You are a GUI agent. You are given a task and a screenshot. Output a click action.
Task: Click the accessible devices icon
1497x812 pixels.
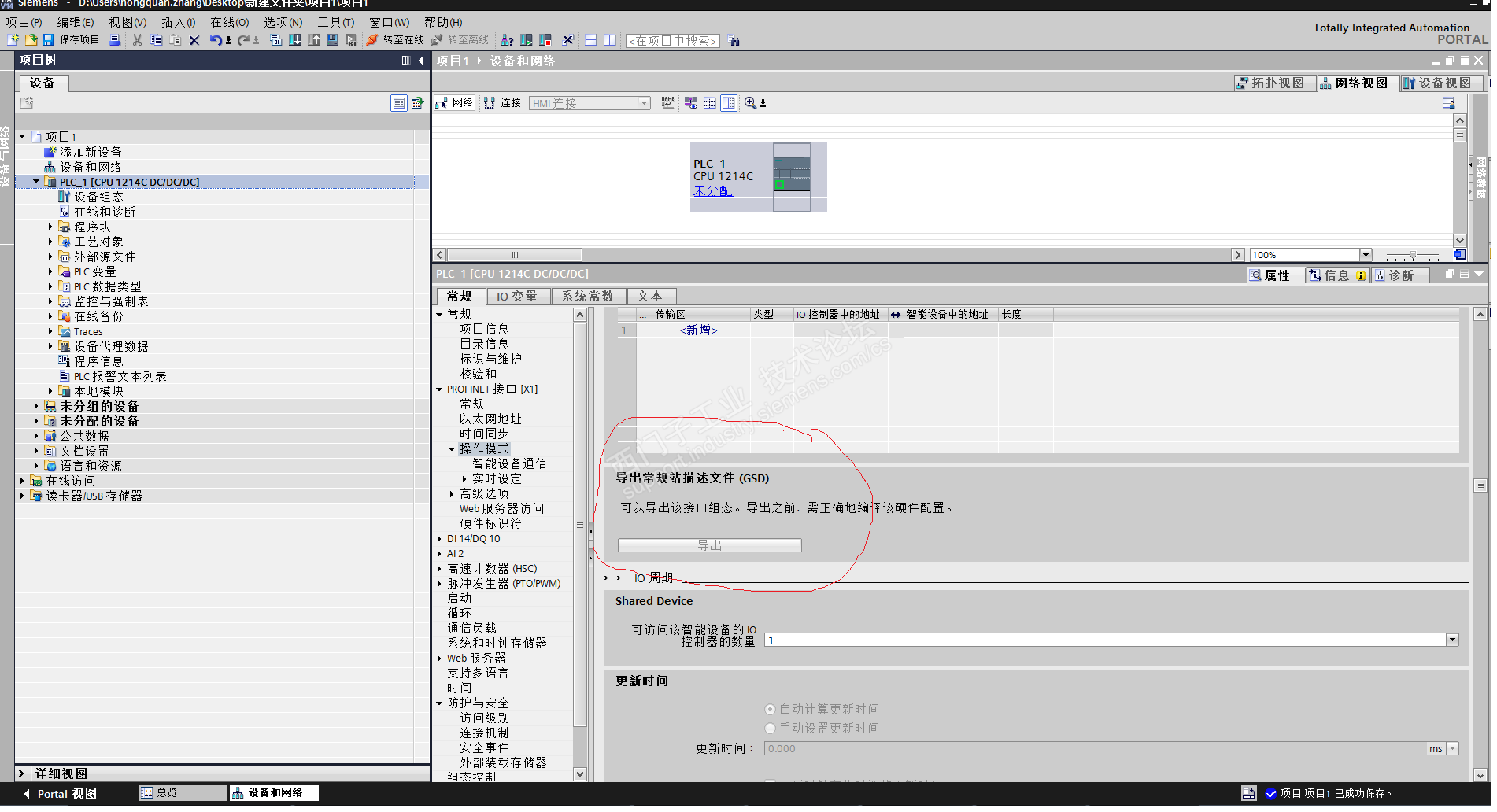(508, 40)
